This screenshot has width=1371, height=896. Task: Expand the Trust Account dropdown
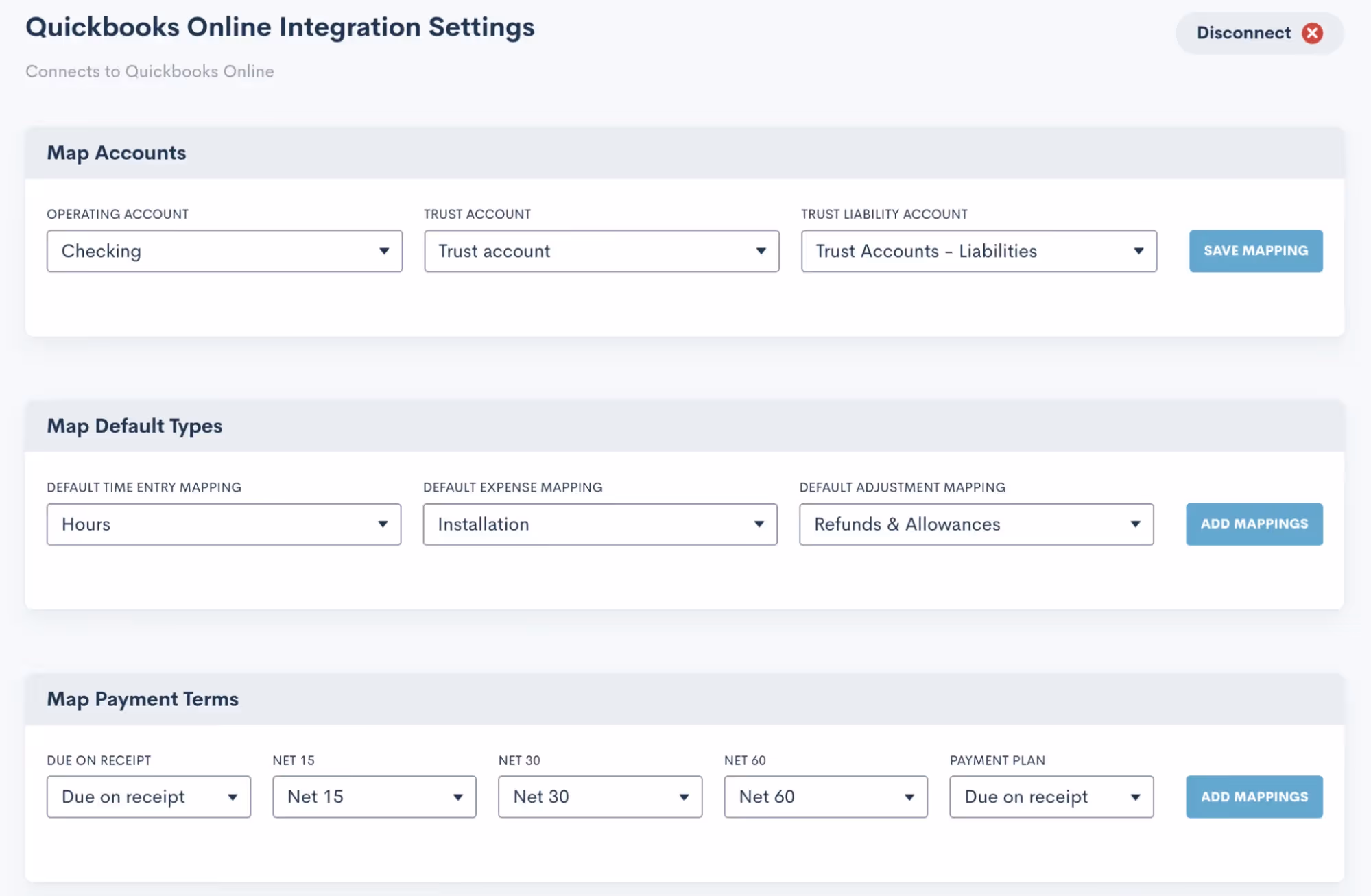tap(601, 251)
